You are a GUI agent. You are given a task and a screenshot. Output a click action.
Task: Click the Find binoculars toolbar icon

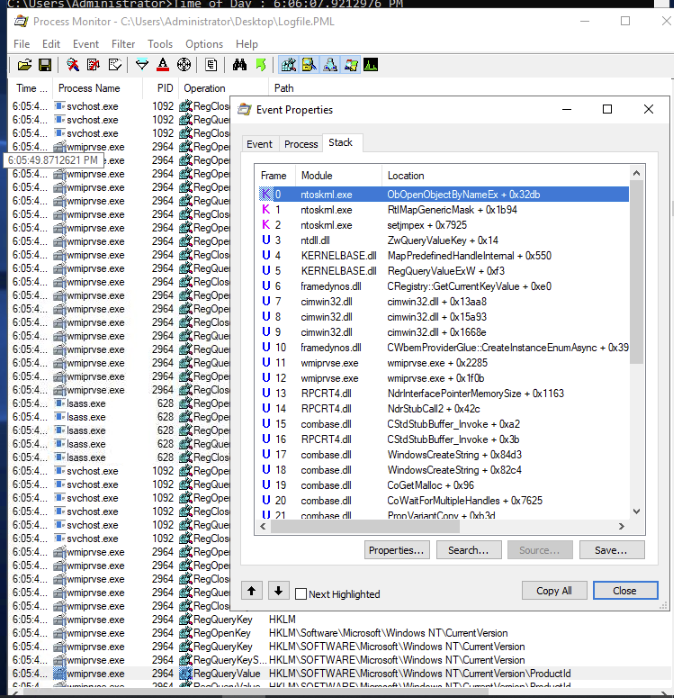coord(240,65)
